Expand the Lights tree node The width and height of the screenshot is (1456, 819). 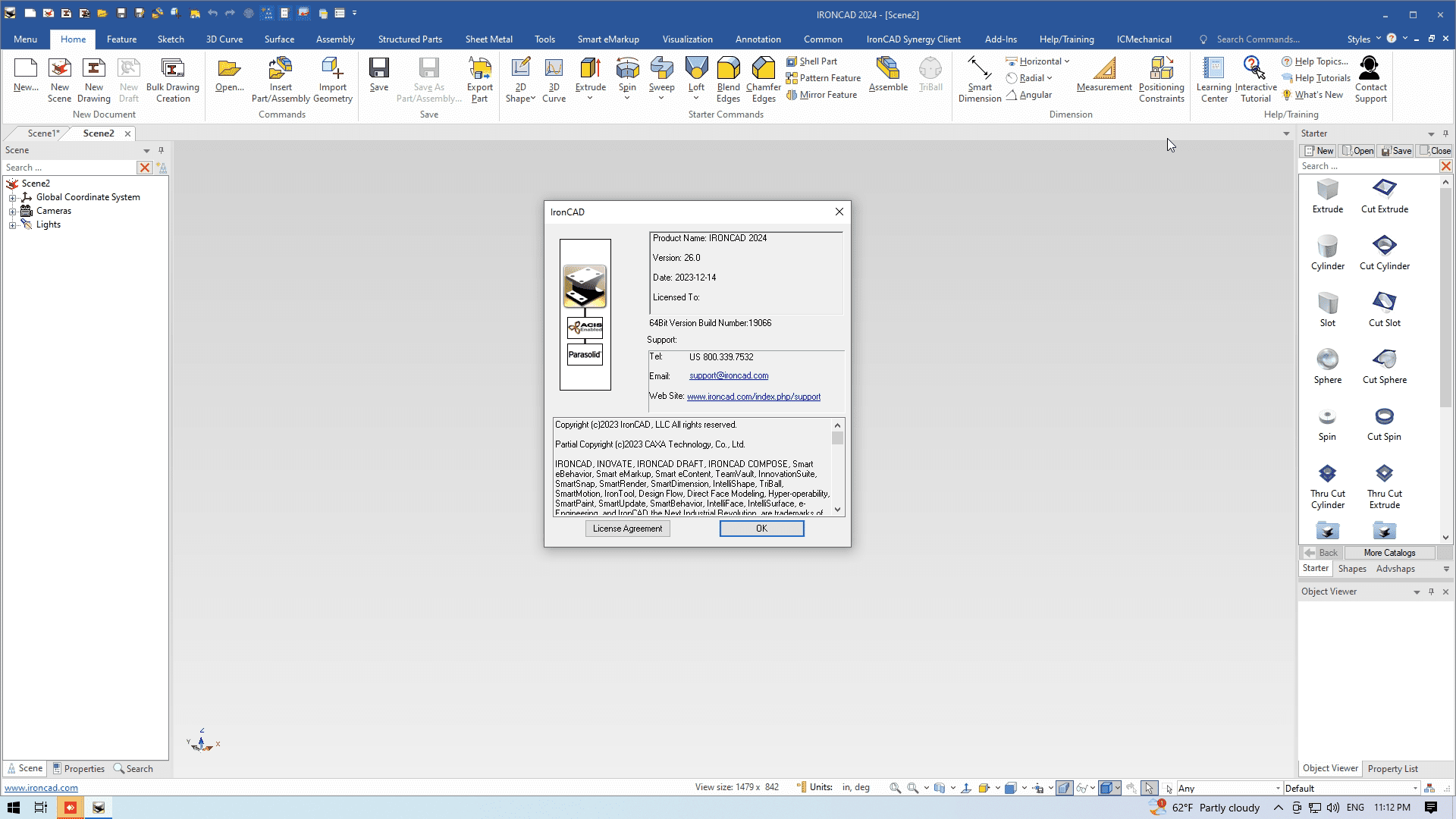[x=12, y=224]
